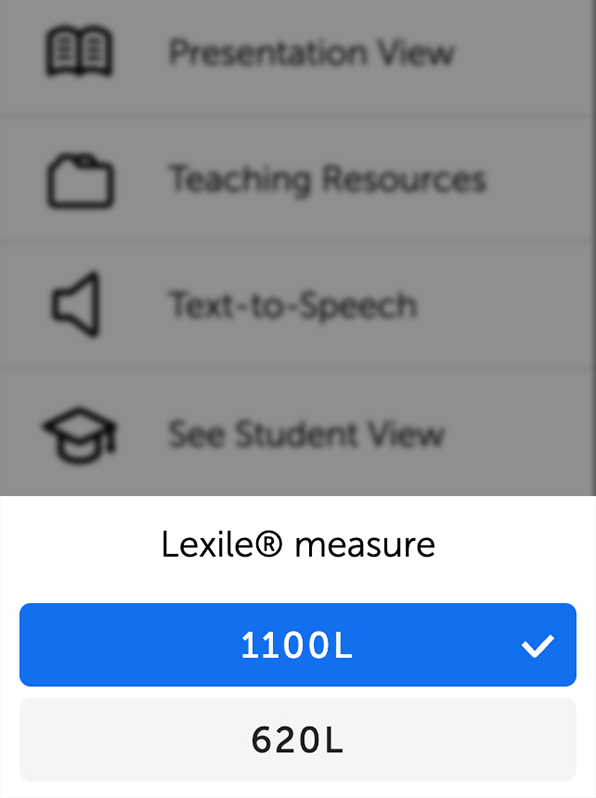Enable Text-to-Speech from the menu
The height and width of the screenshot is (798, 596).
click(298, 305)
